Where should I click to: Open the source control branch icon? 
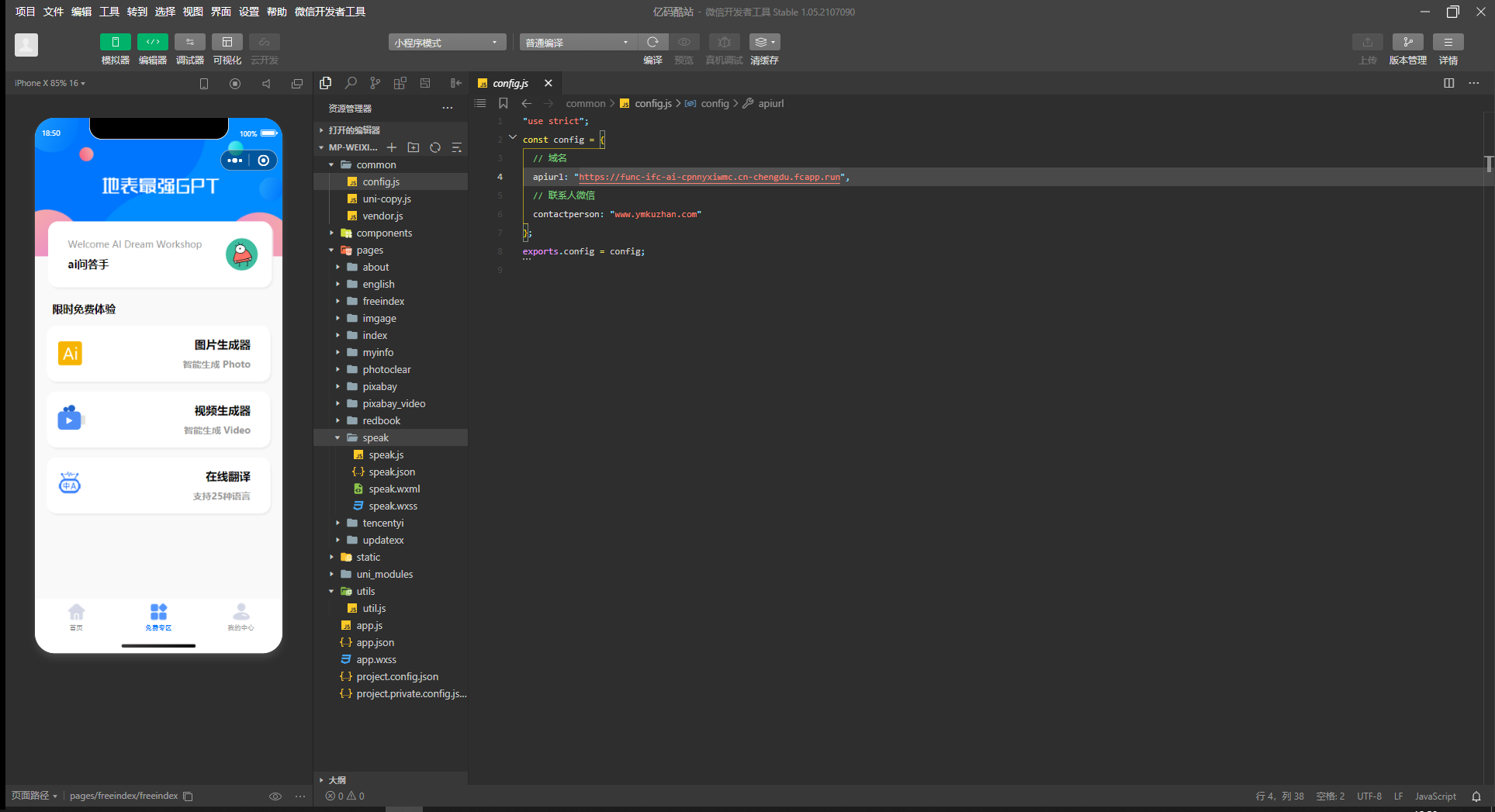pyautogui.click(x=375, y=83)
